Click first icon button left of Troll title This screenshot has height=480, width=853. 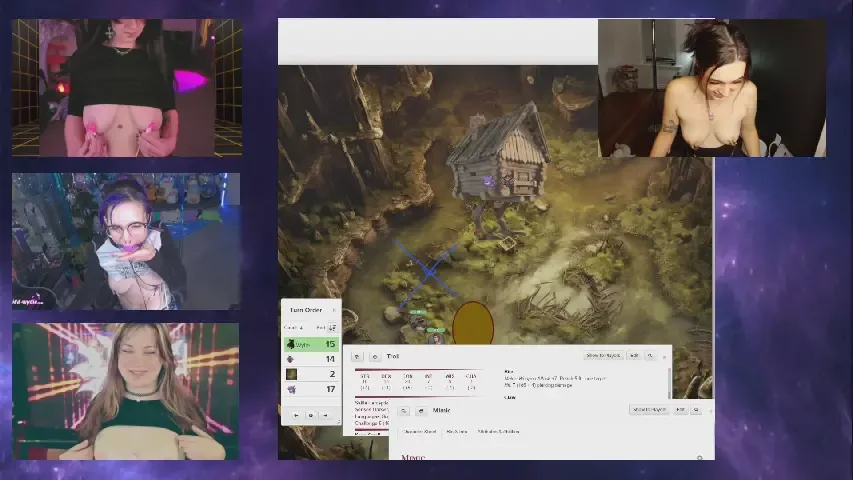click(358, 356)
